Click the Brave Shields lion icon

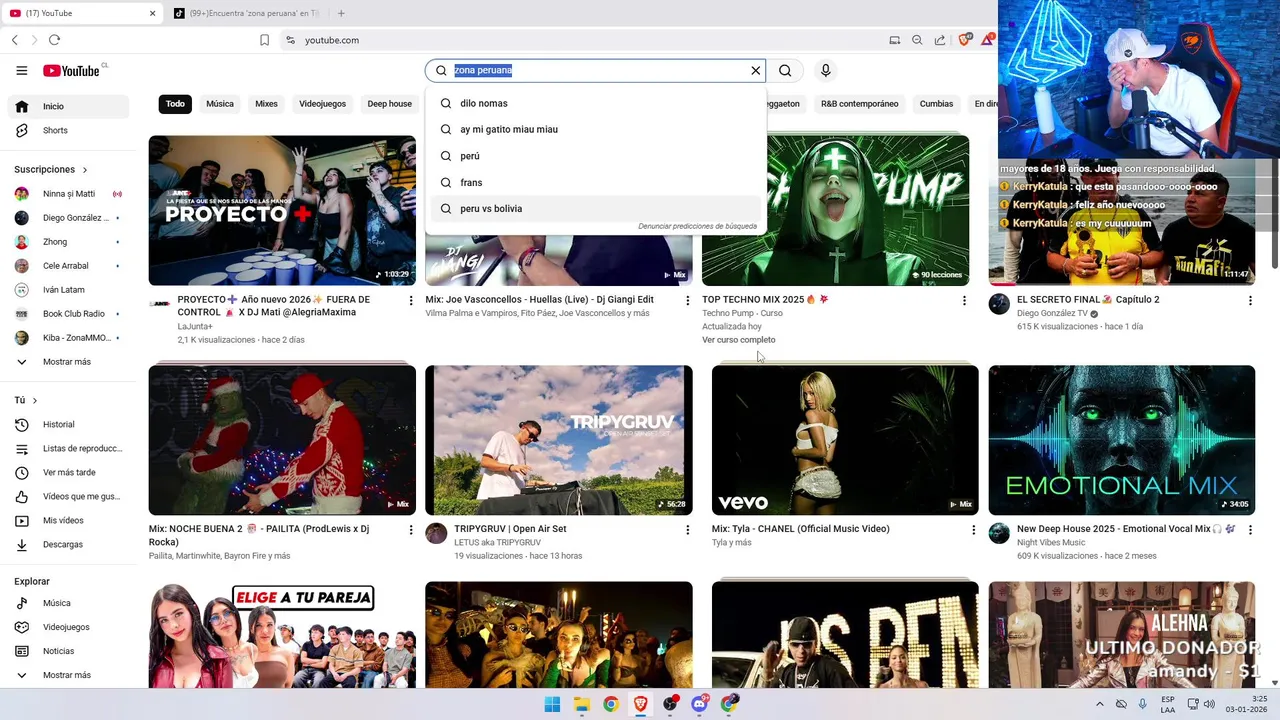[x=964, y=40]
